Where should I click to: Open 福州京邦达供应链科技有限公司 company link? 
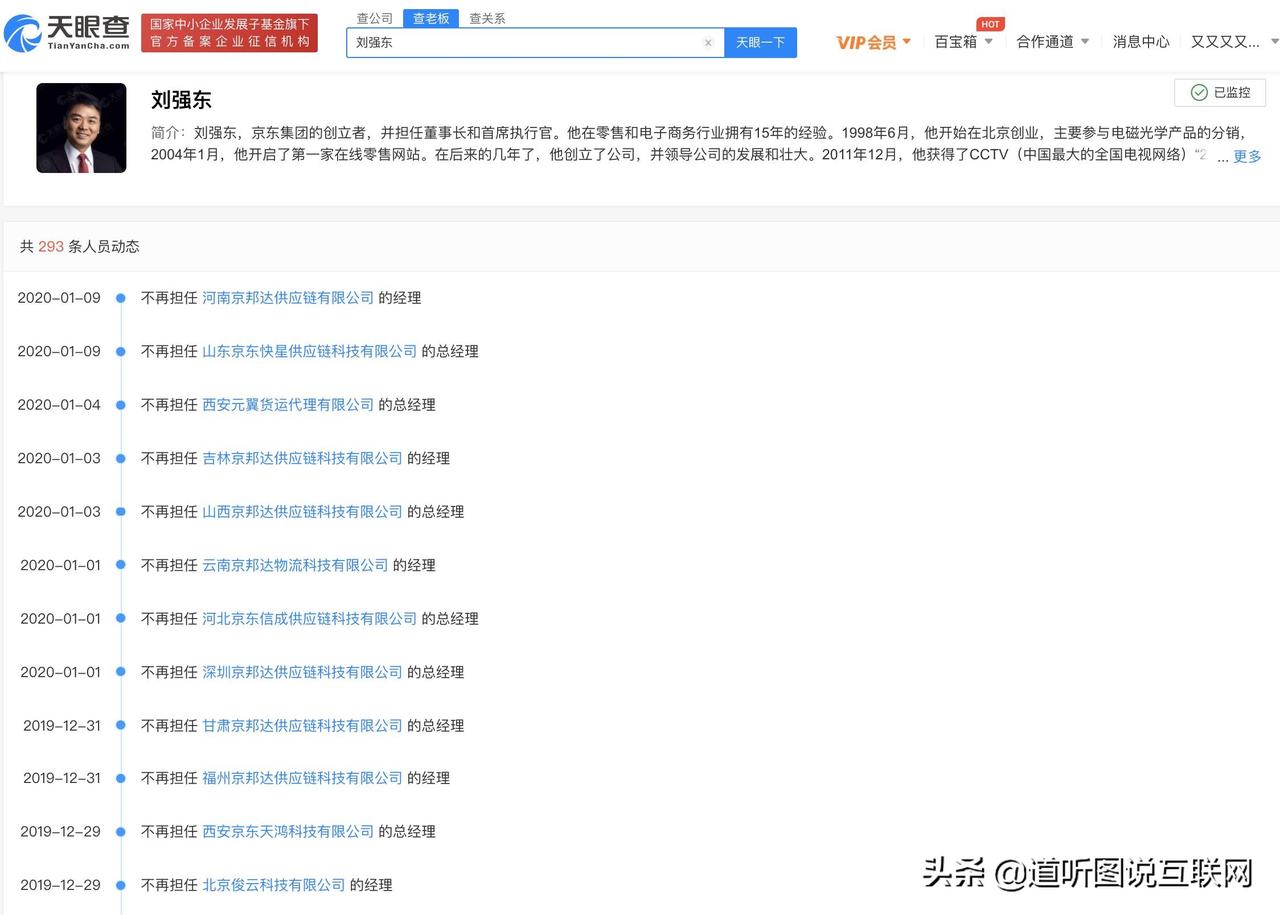302,778
